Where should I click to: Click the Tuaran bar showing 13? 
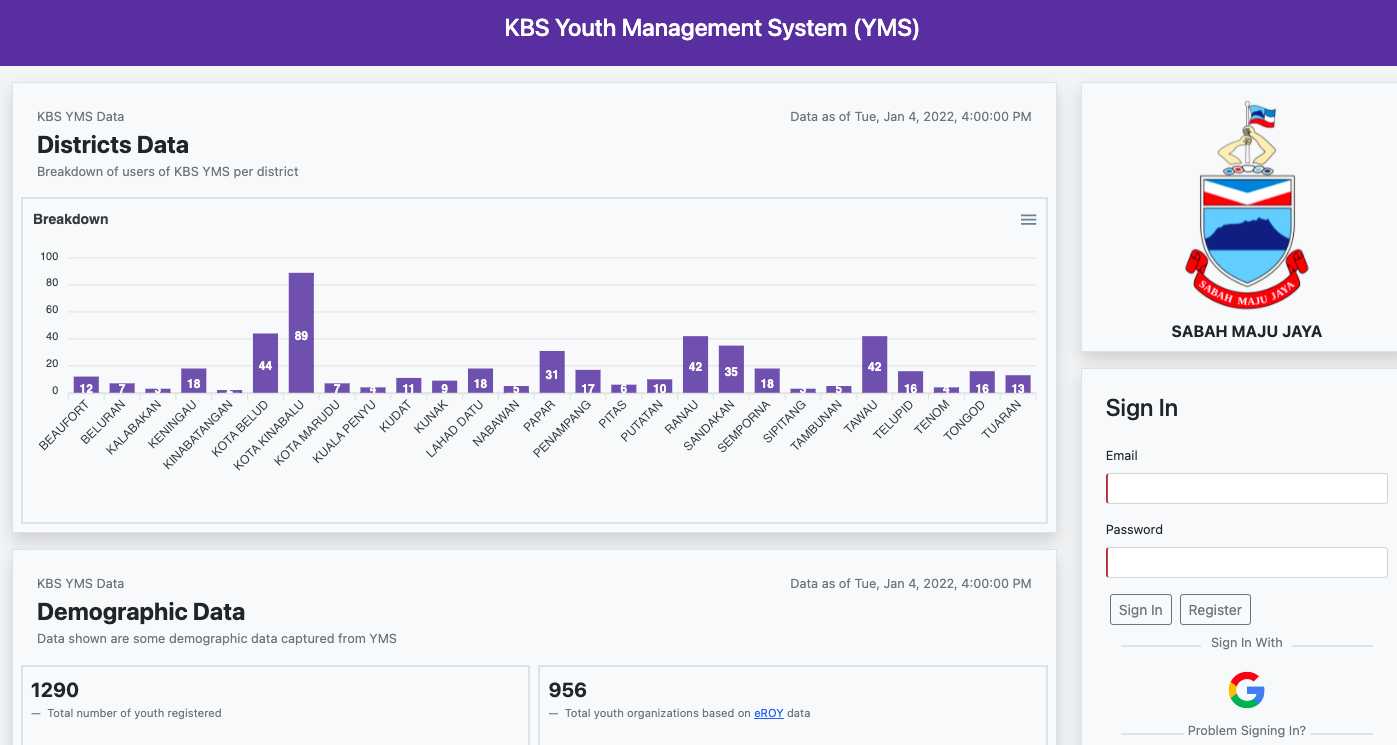pos(1017,384)
